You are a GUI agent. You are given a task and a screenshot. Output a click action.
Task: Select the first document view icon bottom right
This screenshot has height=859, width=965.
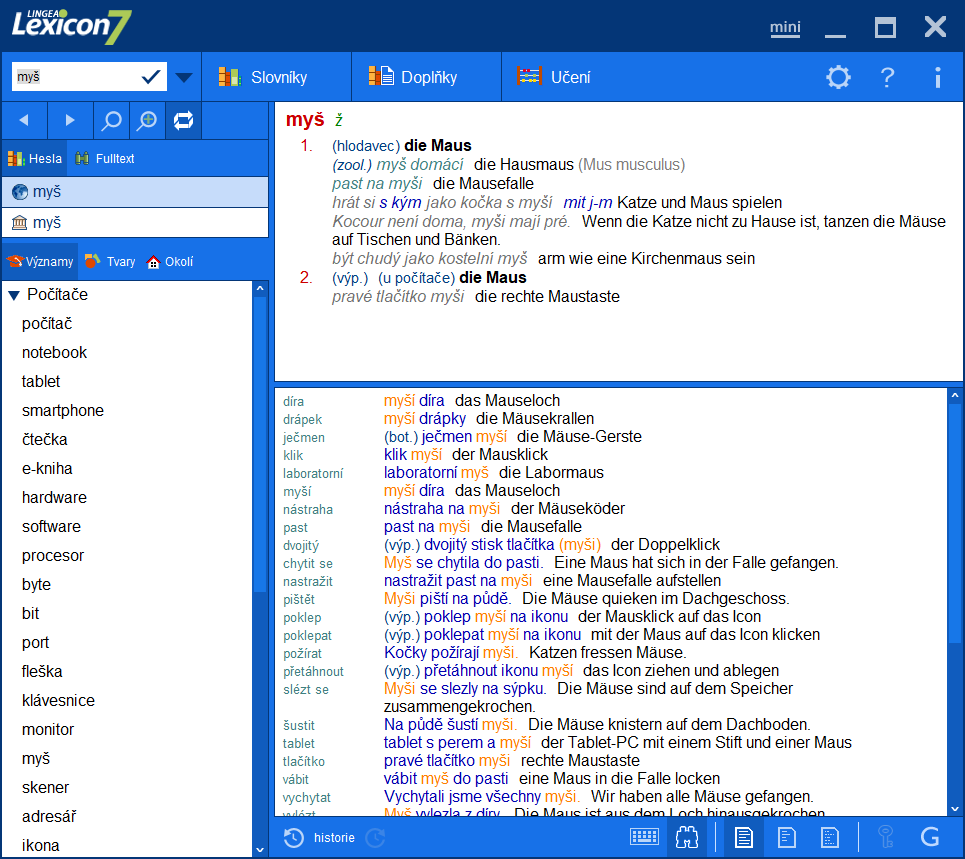pyautogui.click(x=743, y=838)
